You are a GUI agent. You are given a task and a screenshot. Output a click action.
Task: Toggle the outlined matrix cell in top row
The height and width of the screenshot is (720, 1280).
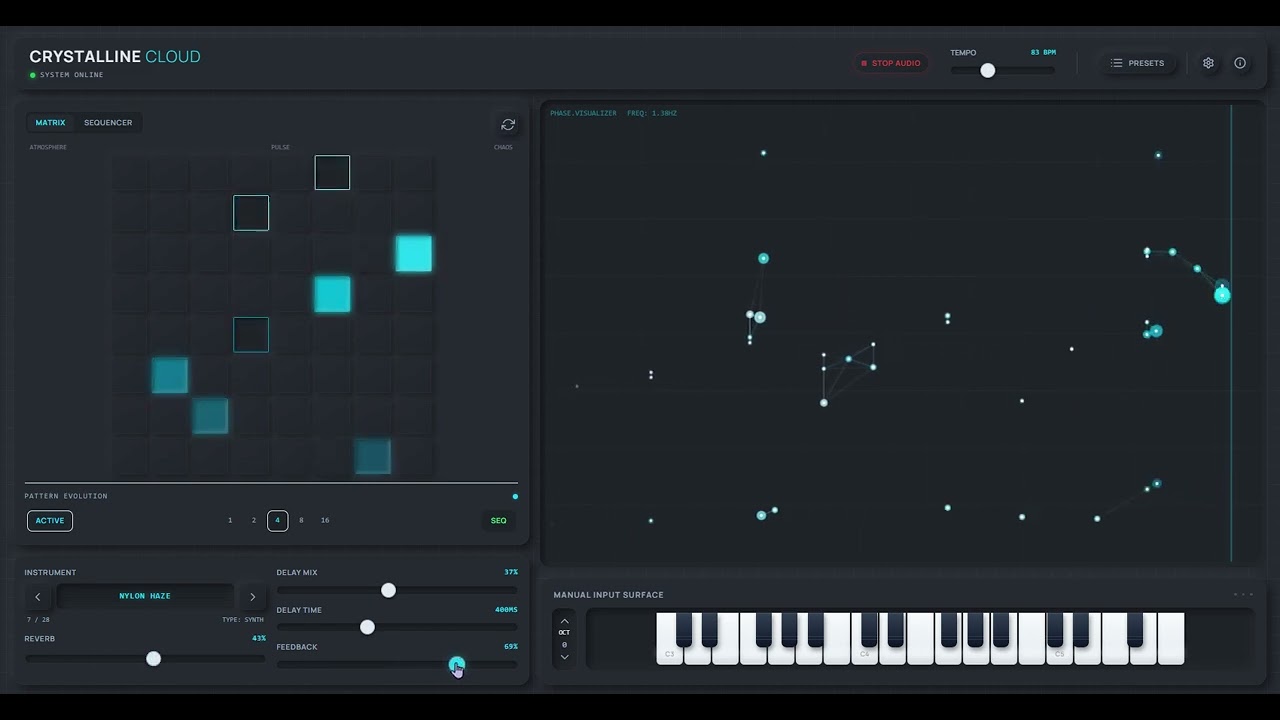[x=332, y=172]
